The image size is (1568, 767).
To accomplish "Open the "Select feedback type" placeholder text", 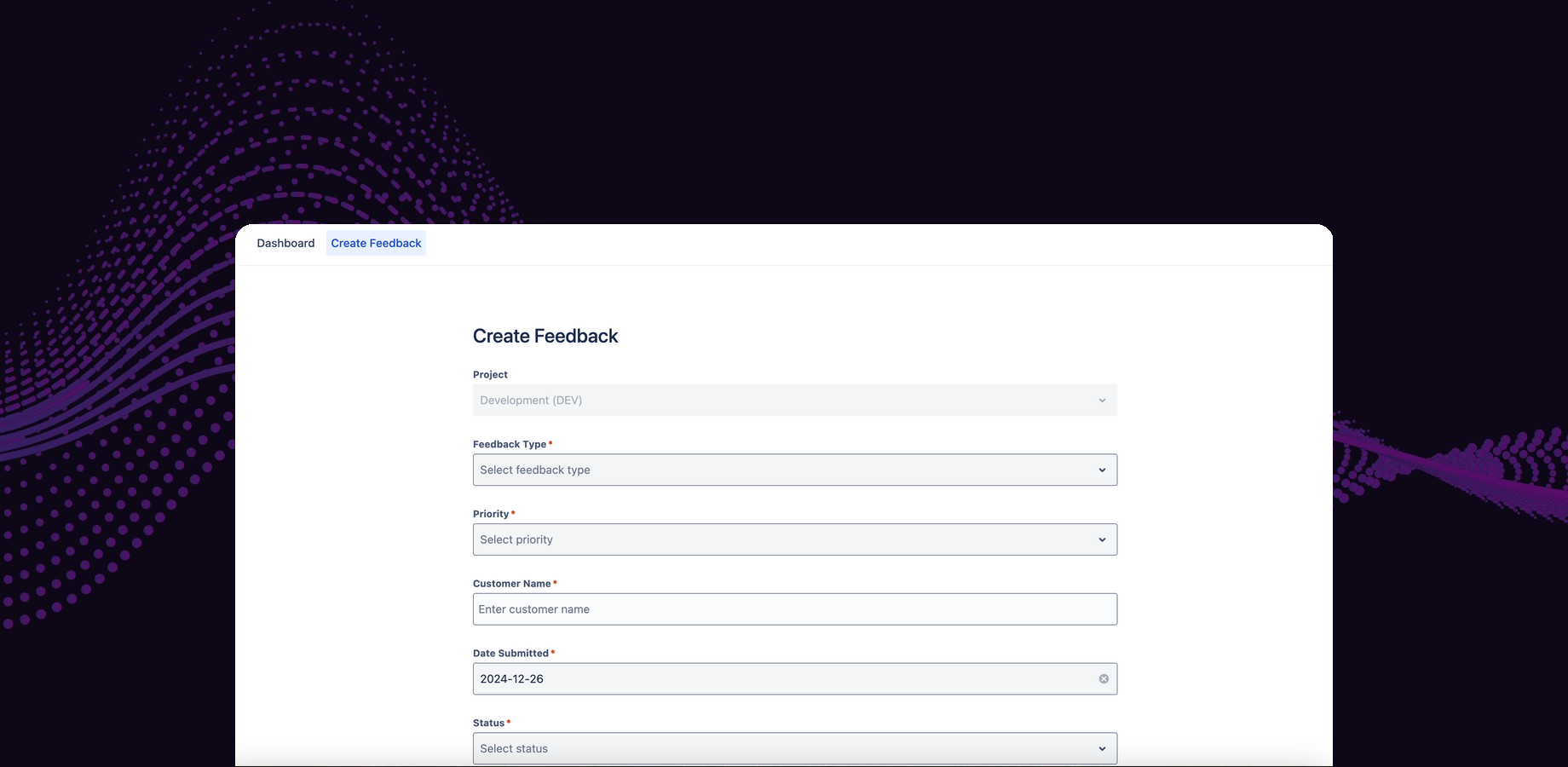I will pos(535,470).
